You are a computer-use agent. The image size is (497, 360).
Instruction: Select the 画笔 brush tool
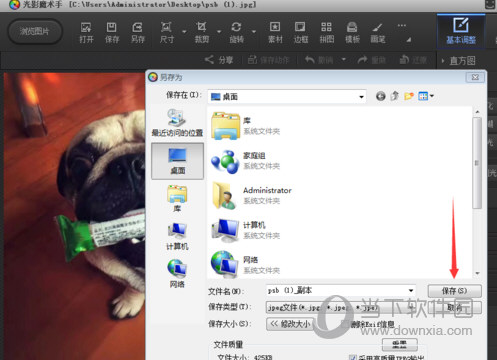click(378, 32)
